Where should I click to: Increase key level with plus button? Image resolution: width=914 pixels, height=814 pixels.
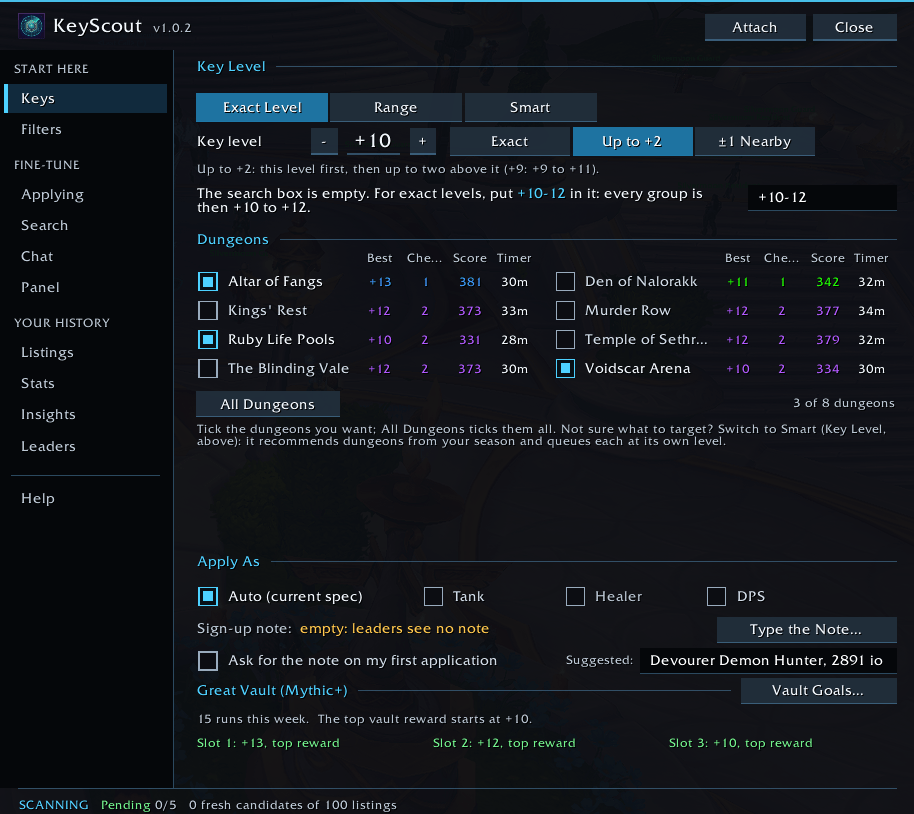(x=423, y=142)
